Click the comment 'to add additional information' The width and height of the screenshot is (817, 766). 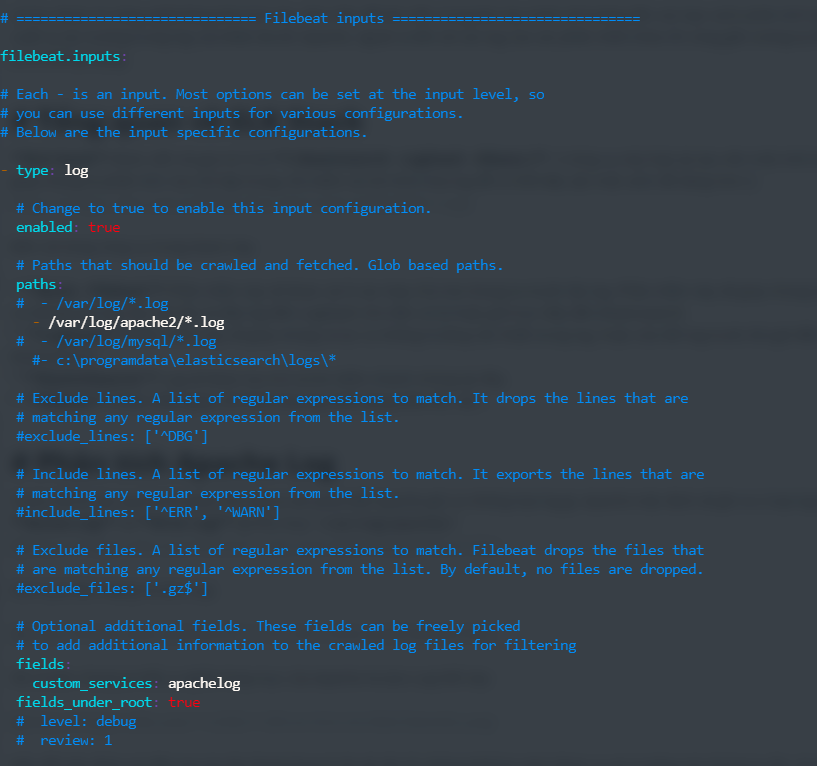click(296, 645)
